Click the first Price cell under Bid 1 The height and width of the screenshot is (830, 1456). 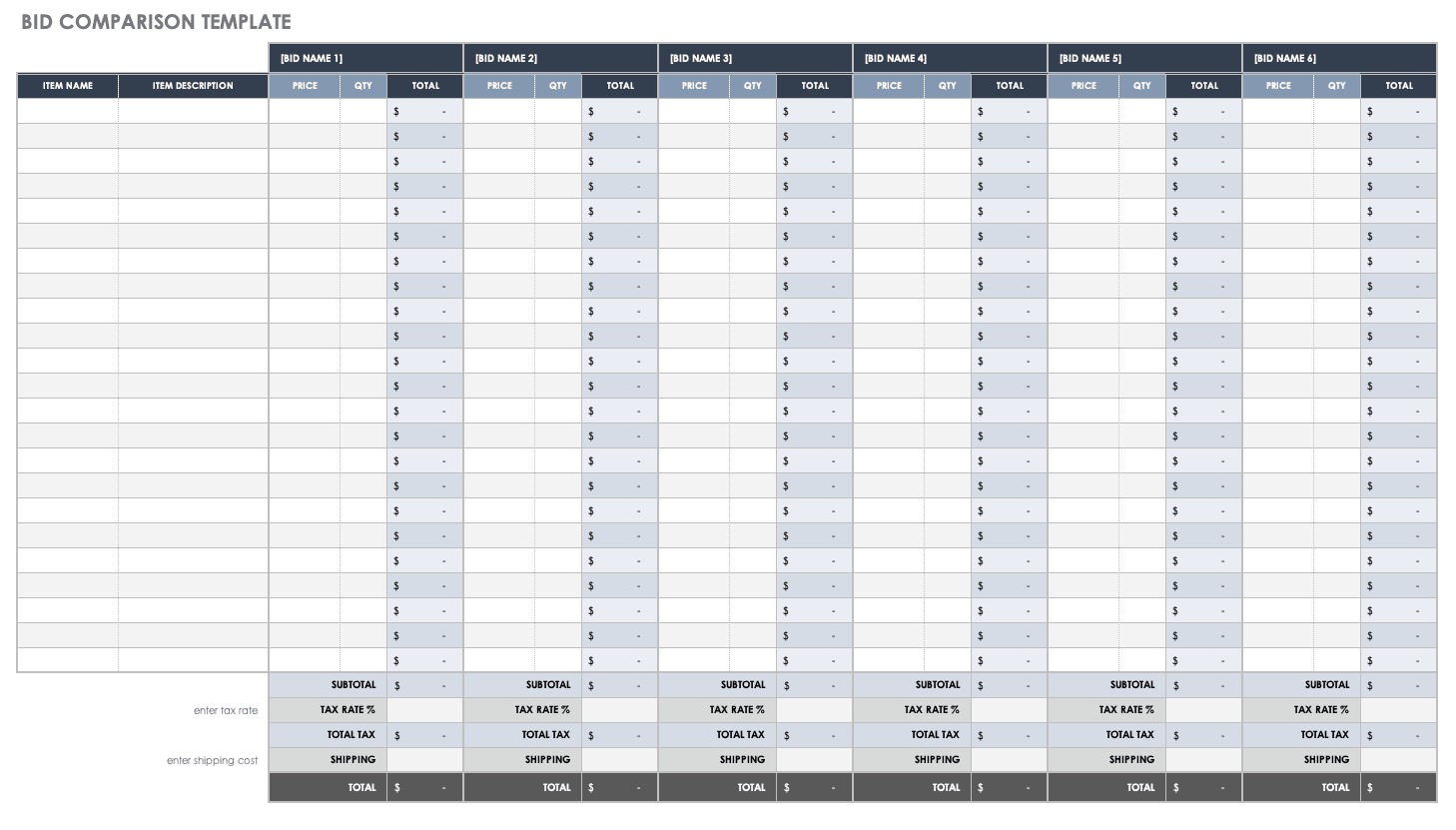click(x=305, y=111)
